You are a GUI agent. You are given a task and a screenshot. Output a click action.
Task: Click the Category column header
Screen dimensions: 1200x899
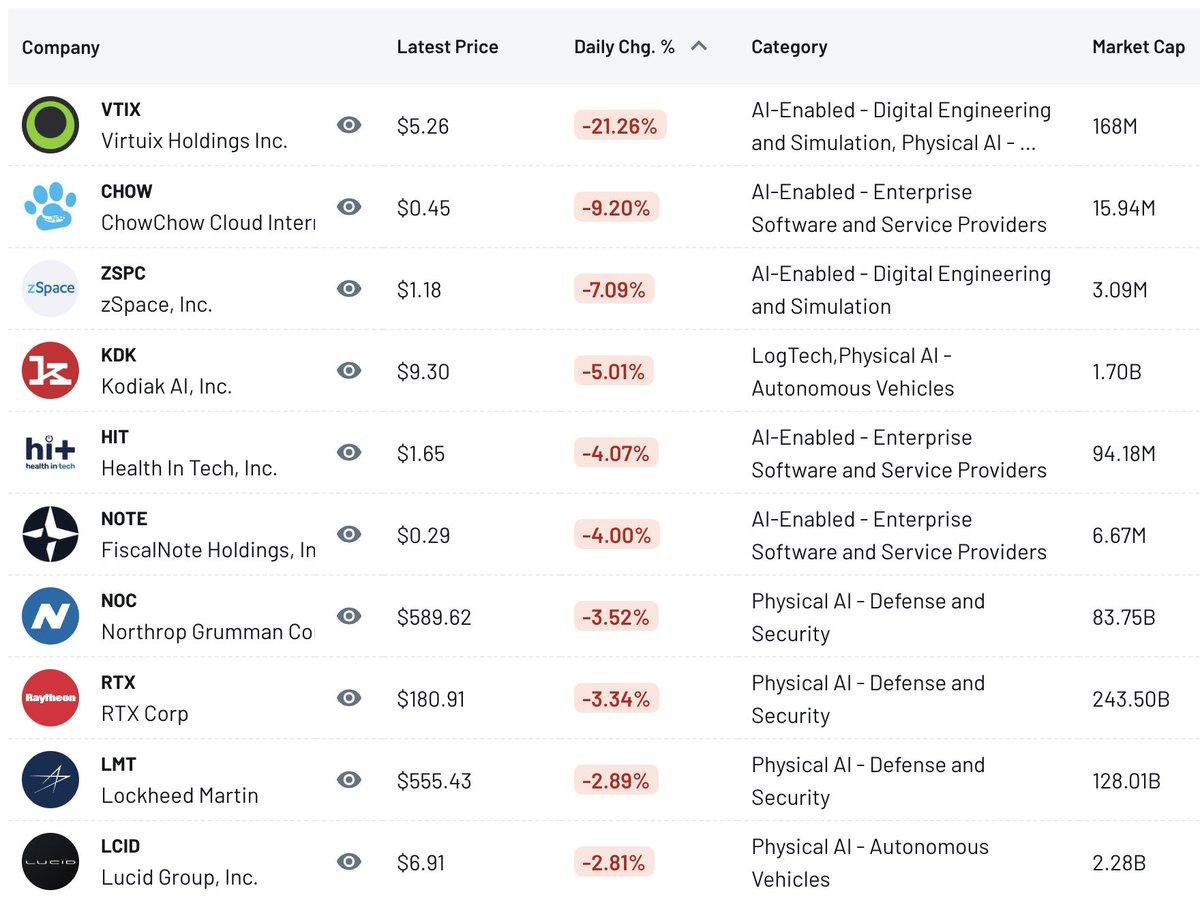click(x=789, y=46)
